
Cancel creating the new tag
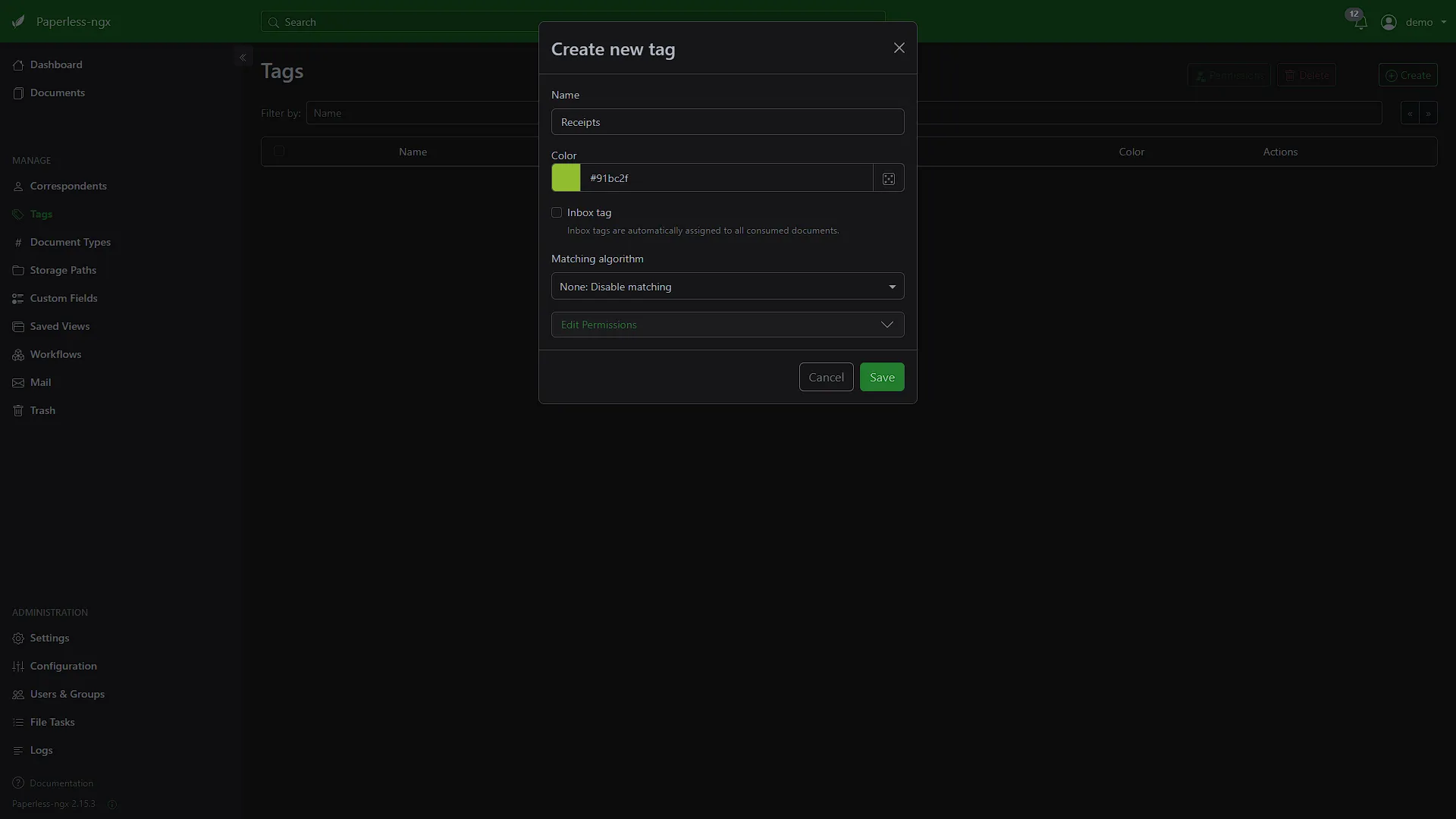pyautogui.click(x=826, y=377)
